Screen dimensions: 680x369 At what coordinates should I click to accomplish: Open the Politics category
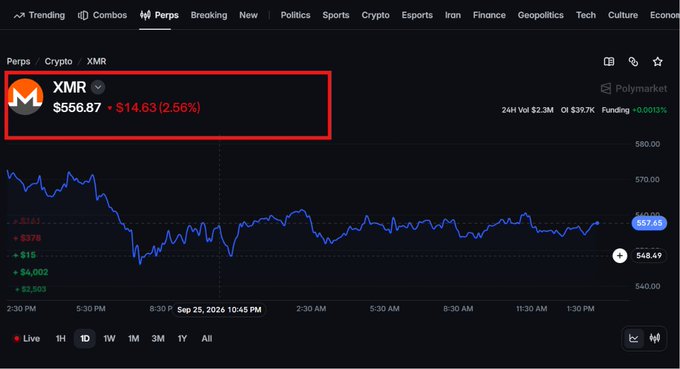click(x=295, y=15)
